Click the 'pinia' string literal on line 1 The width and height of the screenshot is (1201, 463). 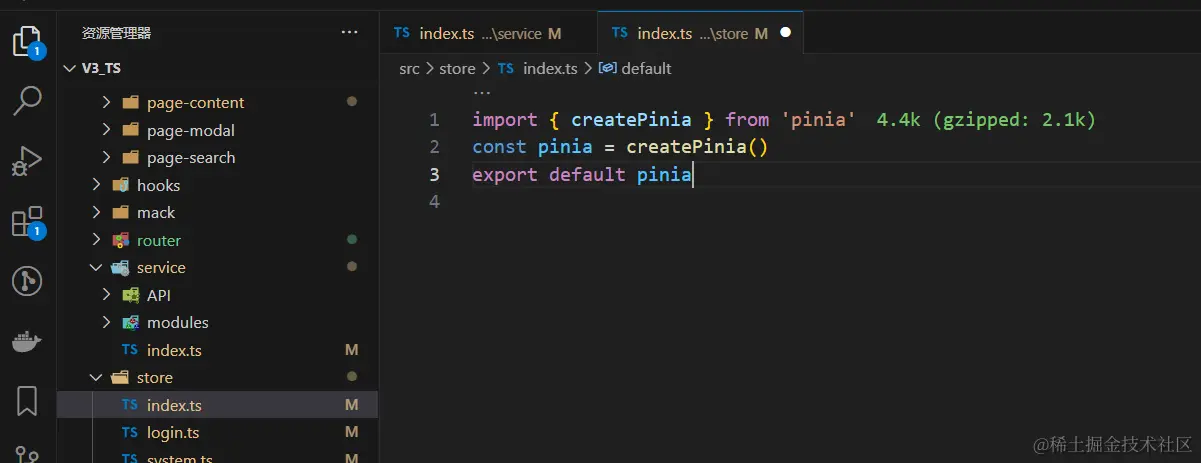(818, 120)
